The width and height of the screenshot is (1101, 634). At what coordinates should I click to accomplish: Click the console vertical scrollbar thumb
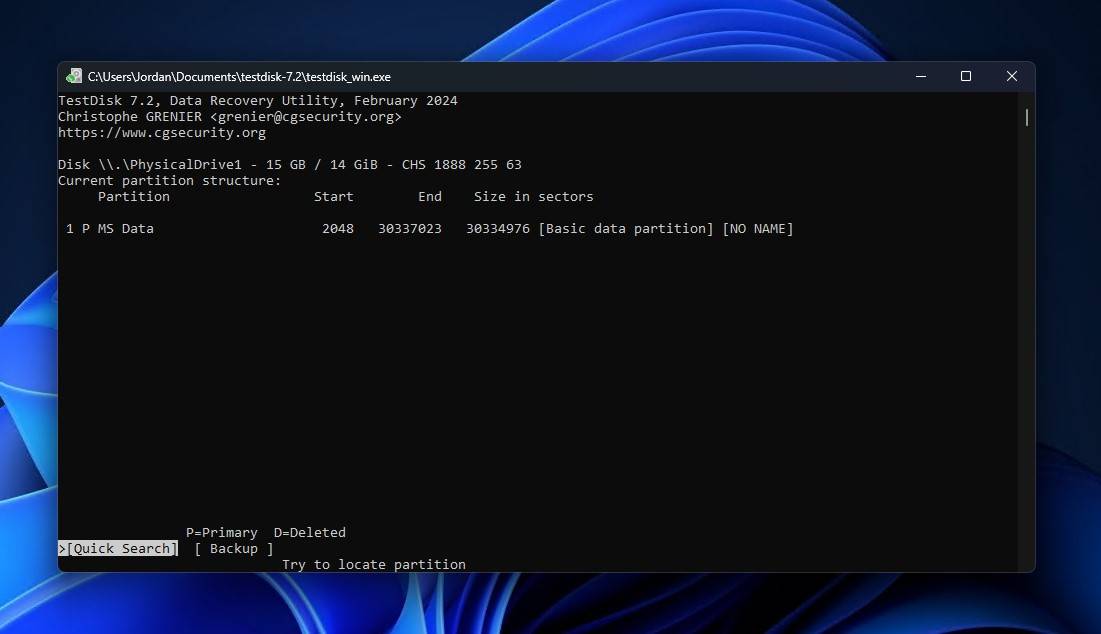(x=1027, y=117)
